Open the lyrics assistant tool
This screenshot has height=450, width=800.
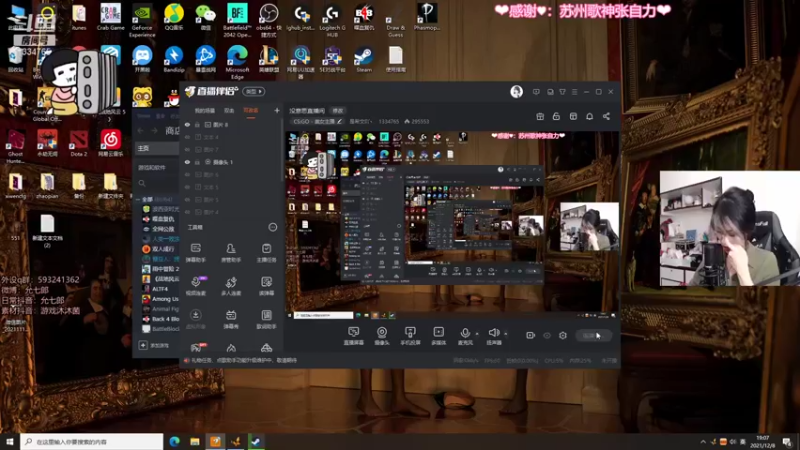pyautogui.click(x=266, y=319)
